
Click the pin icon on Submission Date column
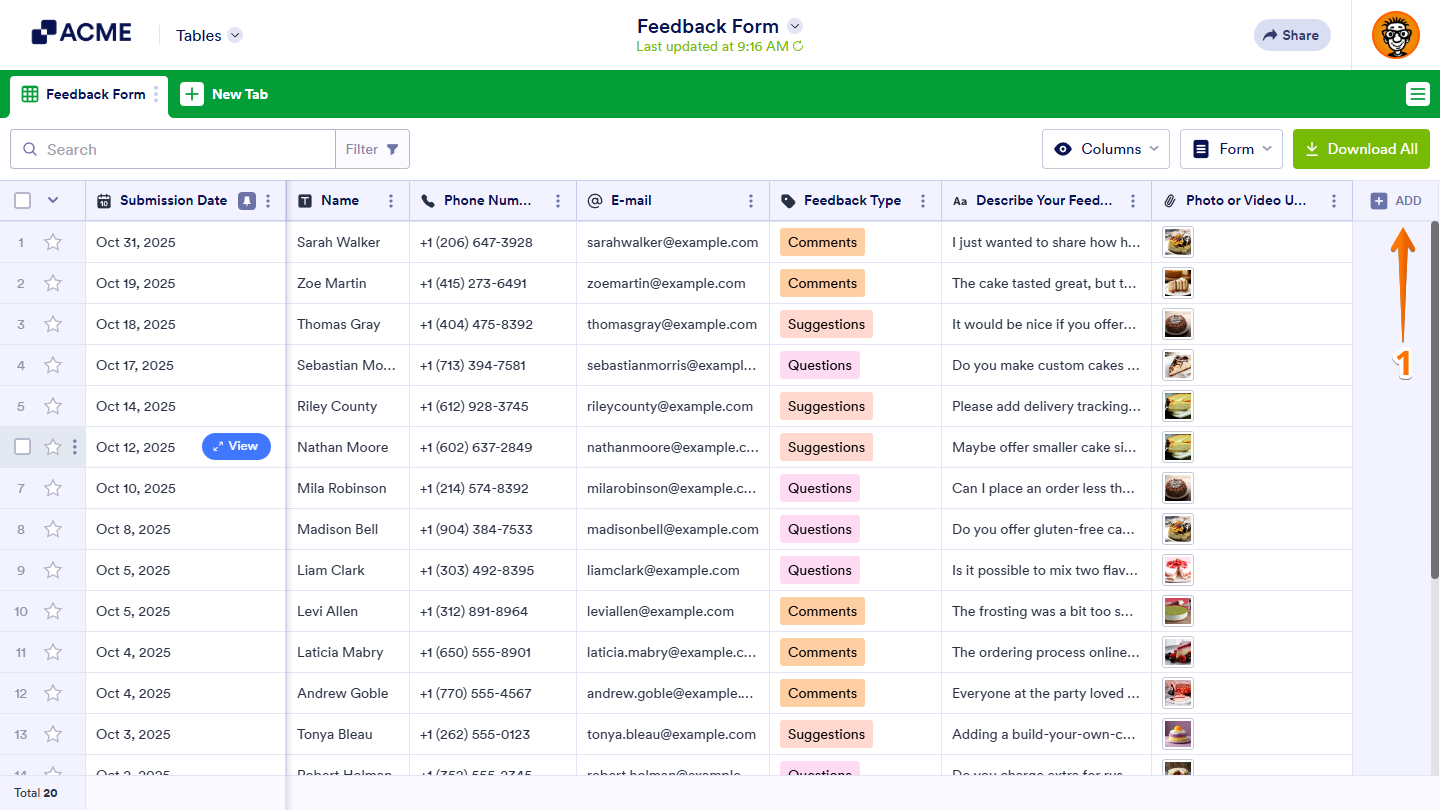coord(247,201)
